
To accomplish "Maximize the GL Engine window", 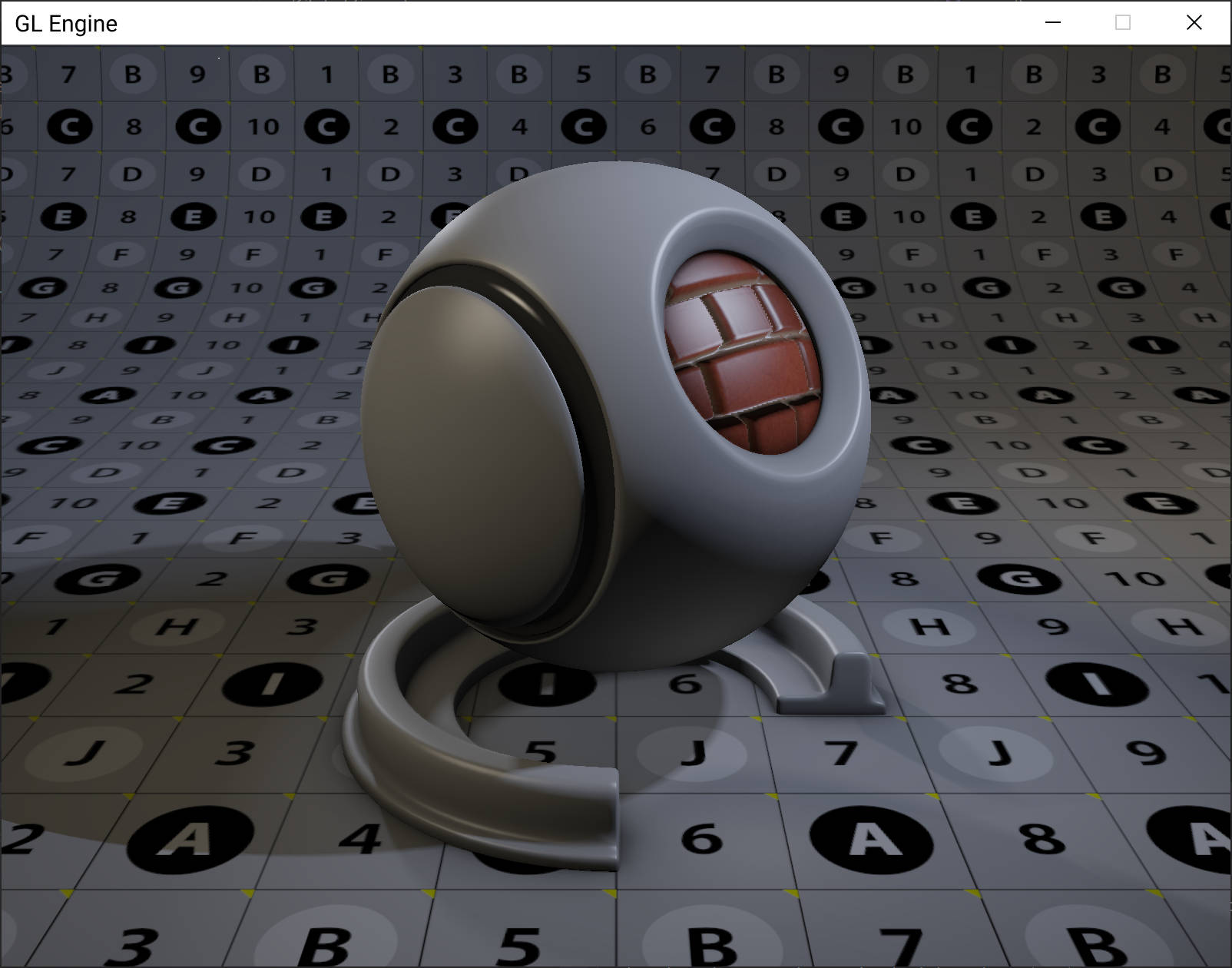I will point(1123,23).
